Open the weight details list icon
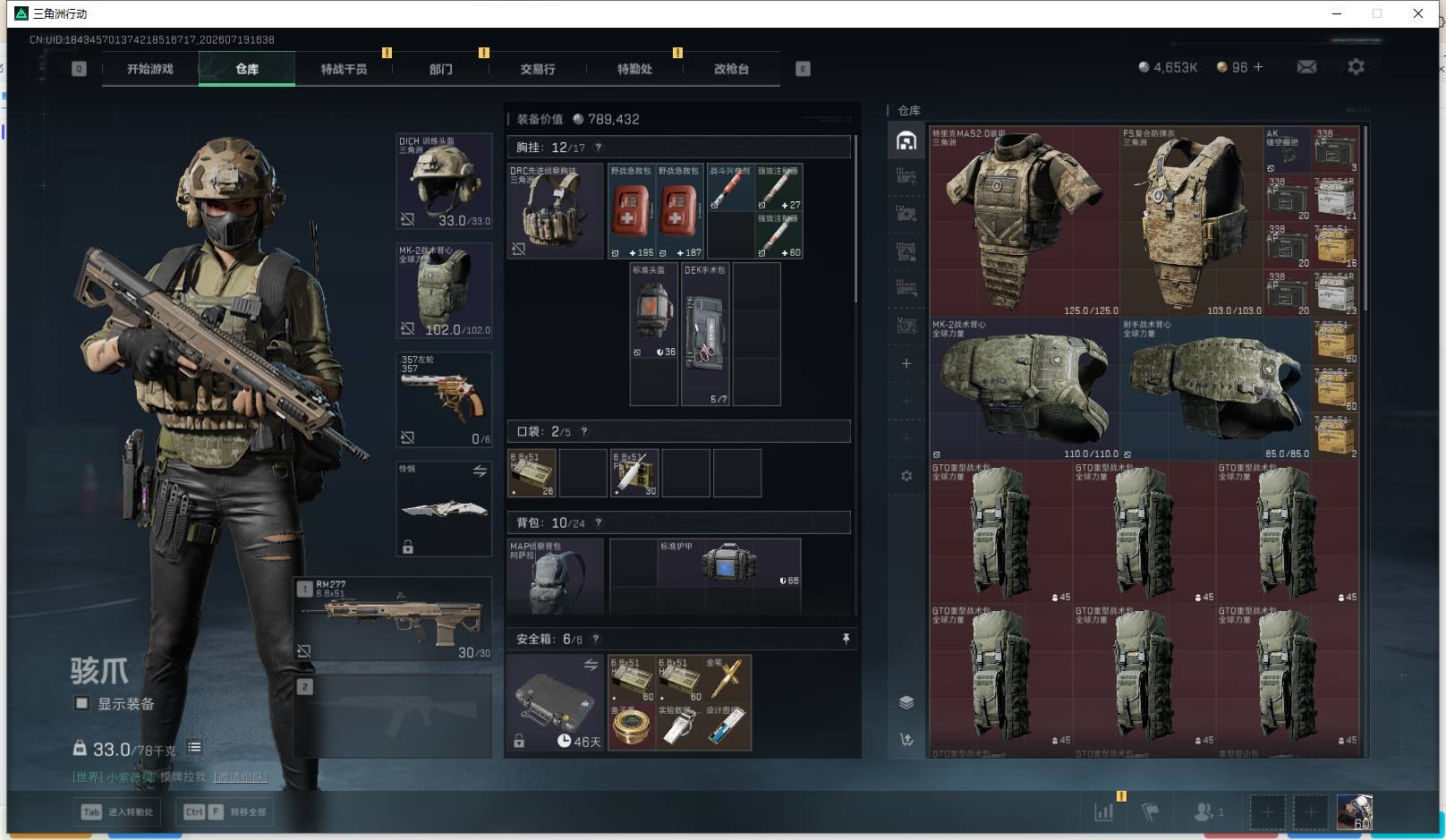 tap(194, 747)
